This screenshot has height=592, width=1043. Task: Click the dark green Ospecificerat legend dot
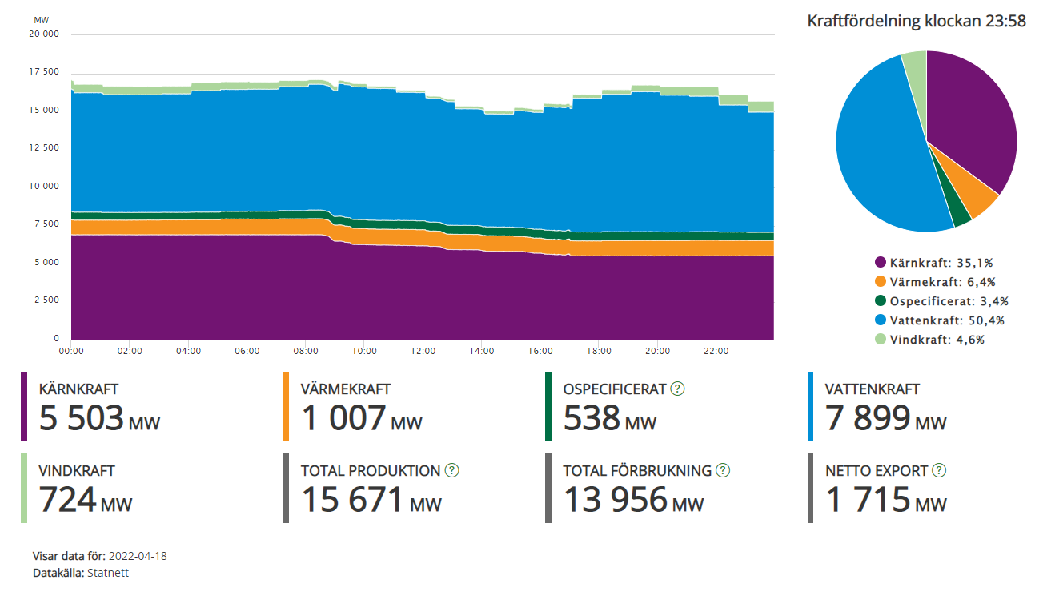pyautogui.click(x=880, y=300)
